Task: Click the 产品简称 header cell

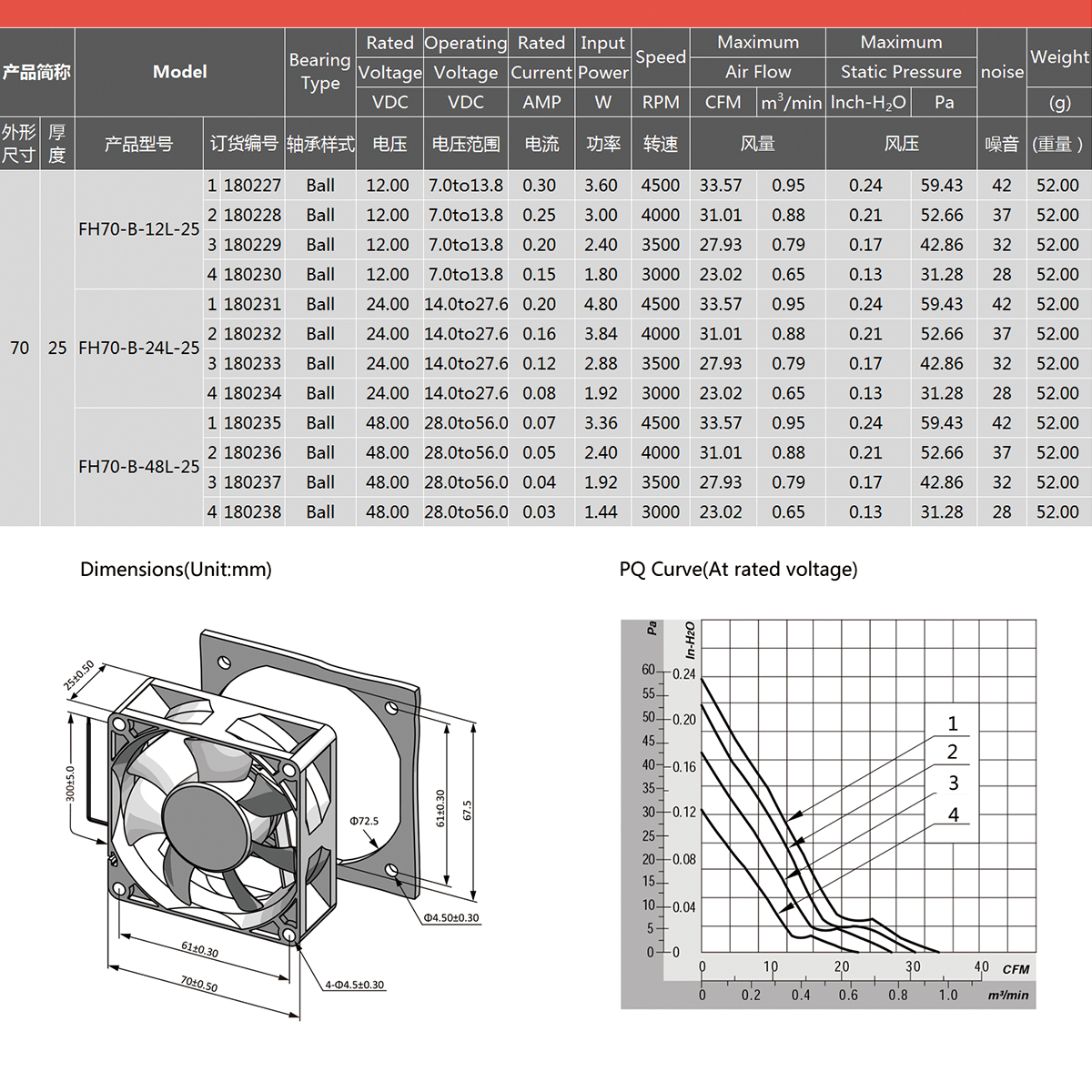Action: [x=36, y=72]
